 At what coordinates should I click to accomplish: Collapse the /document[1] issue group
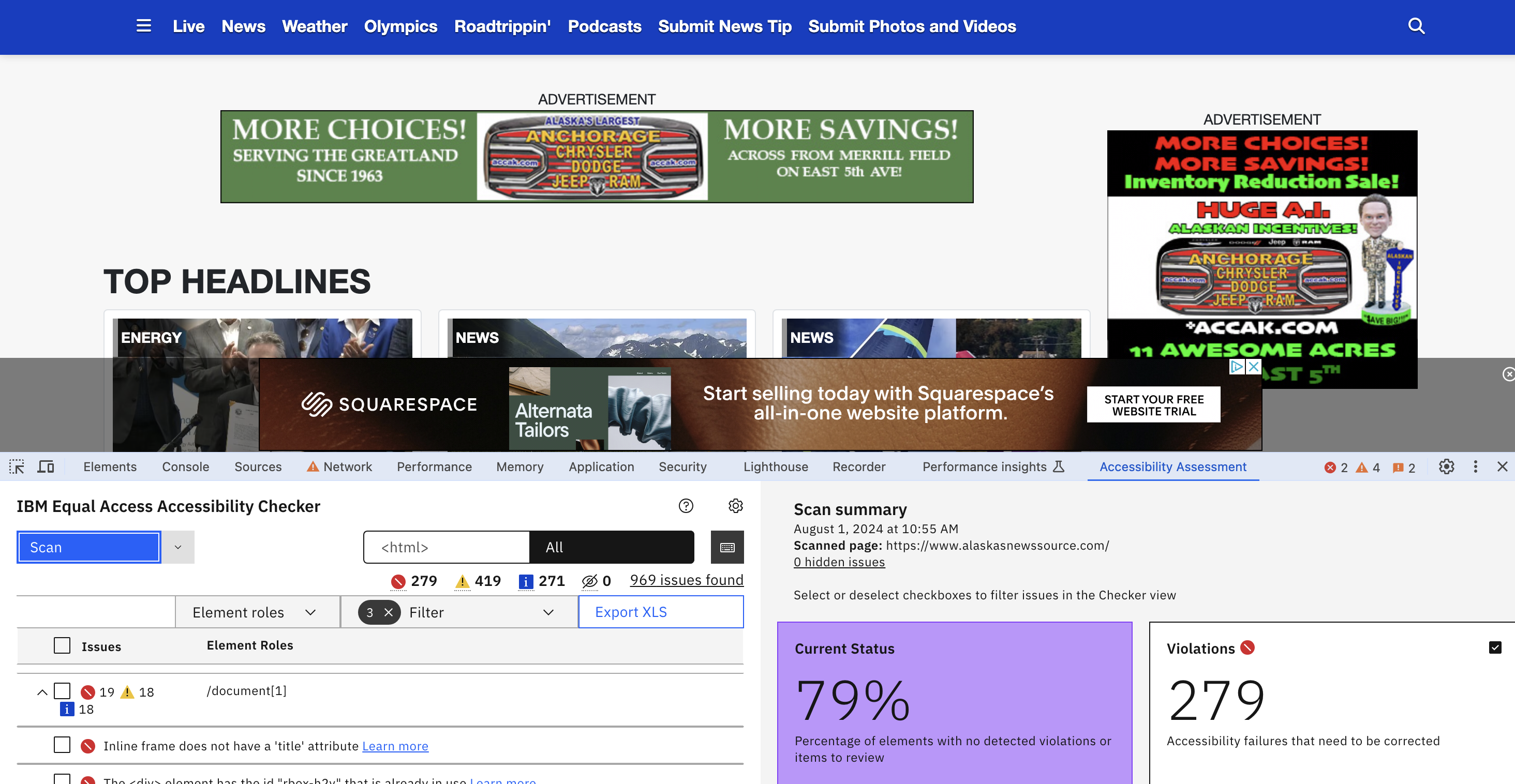coord(42,692)
